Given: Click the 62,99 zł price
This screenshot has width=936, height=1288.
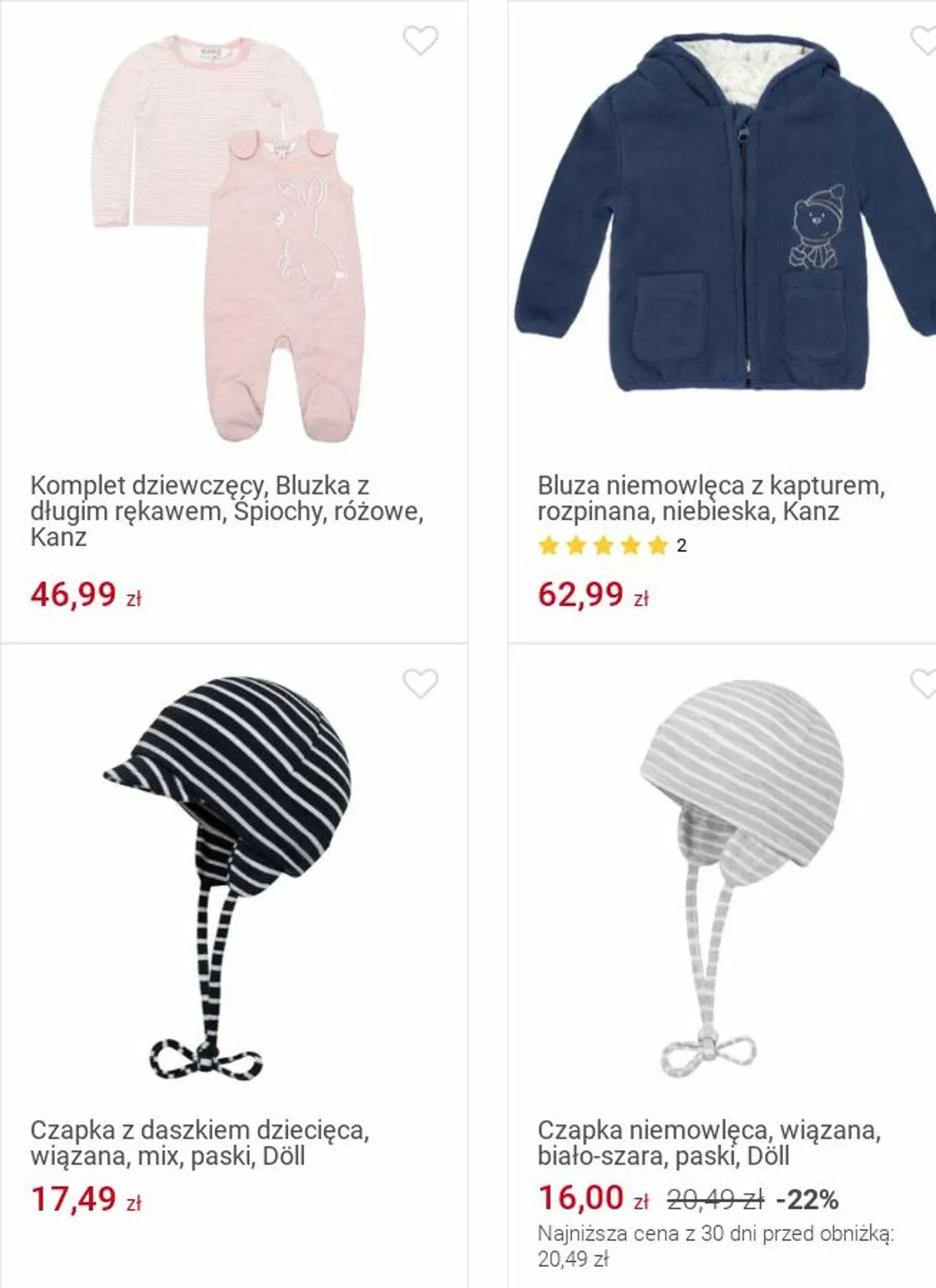Looking at the screenshot, I should pos(593,595).
